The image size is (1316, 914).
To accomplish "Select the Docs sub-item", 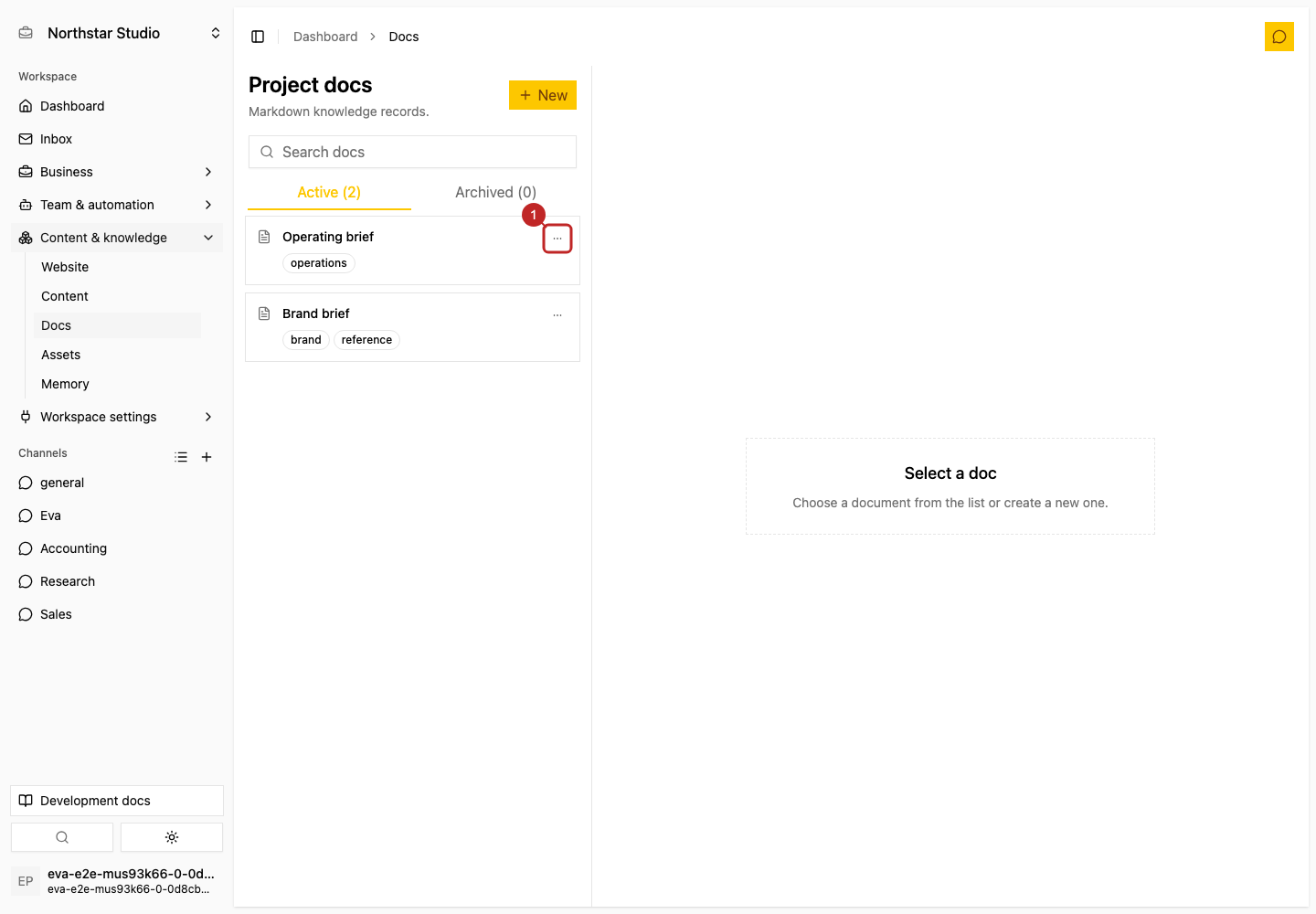I will (x=117, y=325).
